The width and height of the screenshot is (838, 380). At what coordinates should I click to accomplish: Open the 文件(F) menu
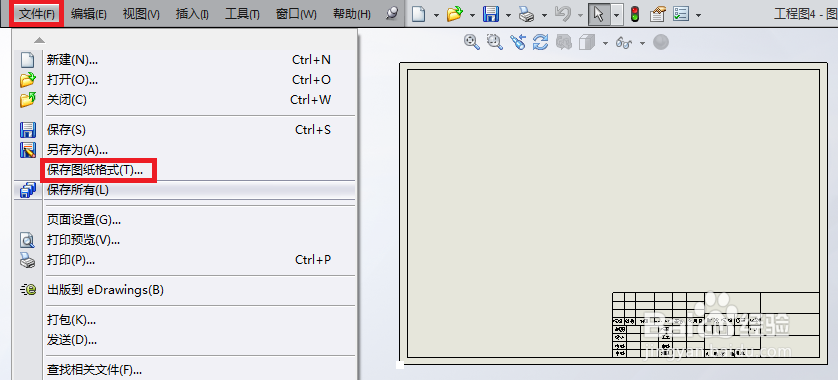37,14
